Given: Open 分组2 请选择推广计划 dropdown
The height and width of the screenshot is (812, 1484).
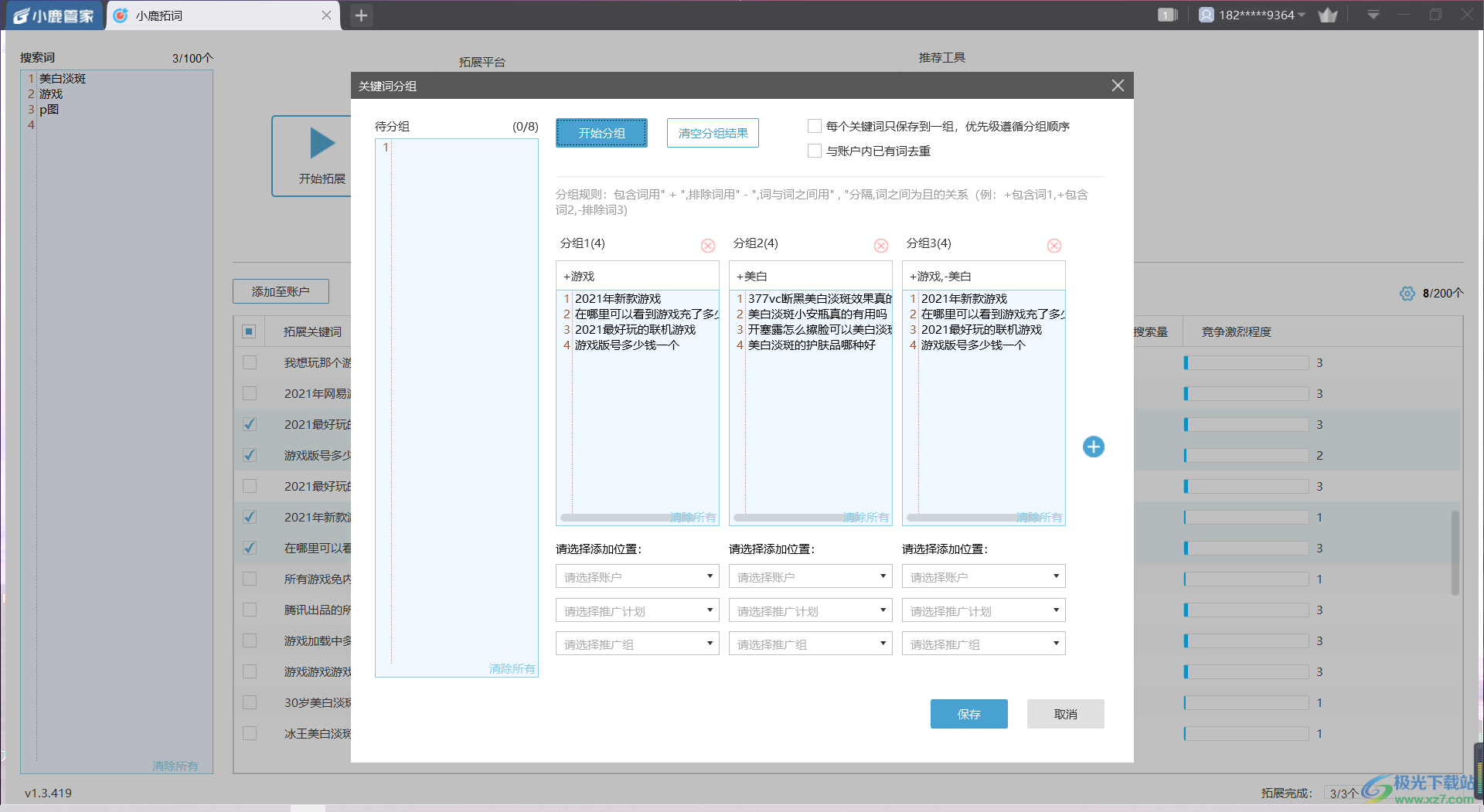Looking at the screenshot, I should point(810,610).
